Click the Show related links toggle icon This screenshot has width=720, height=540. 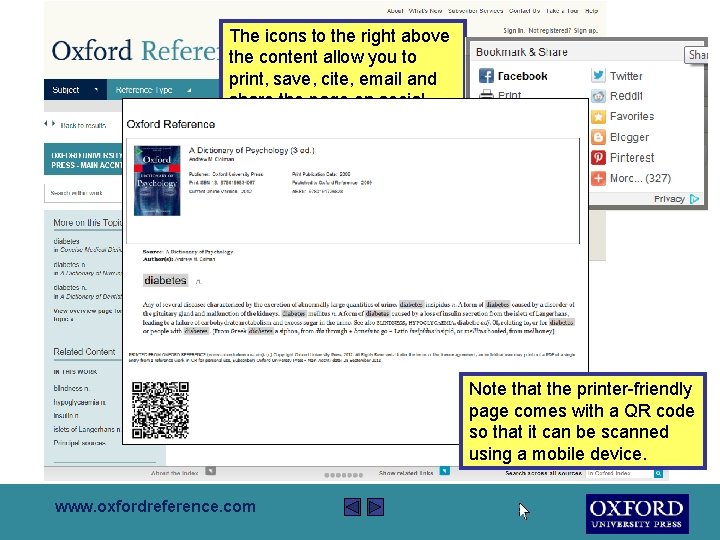(444, 471)
